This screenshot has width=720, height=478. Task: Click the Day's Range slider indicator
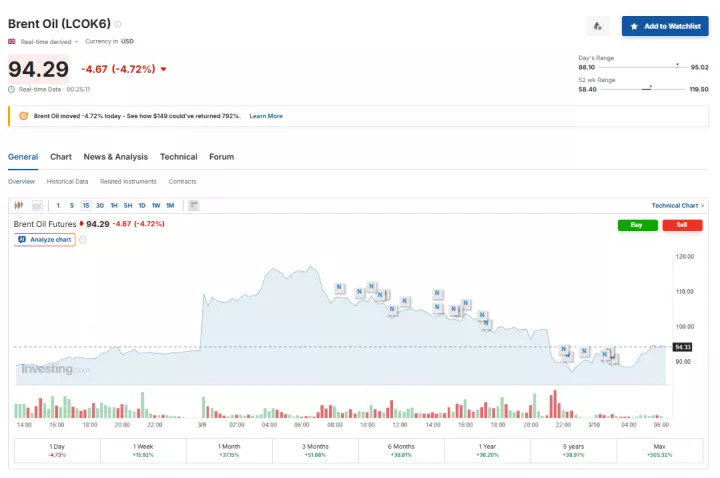(x=677, y=66)
